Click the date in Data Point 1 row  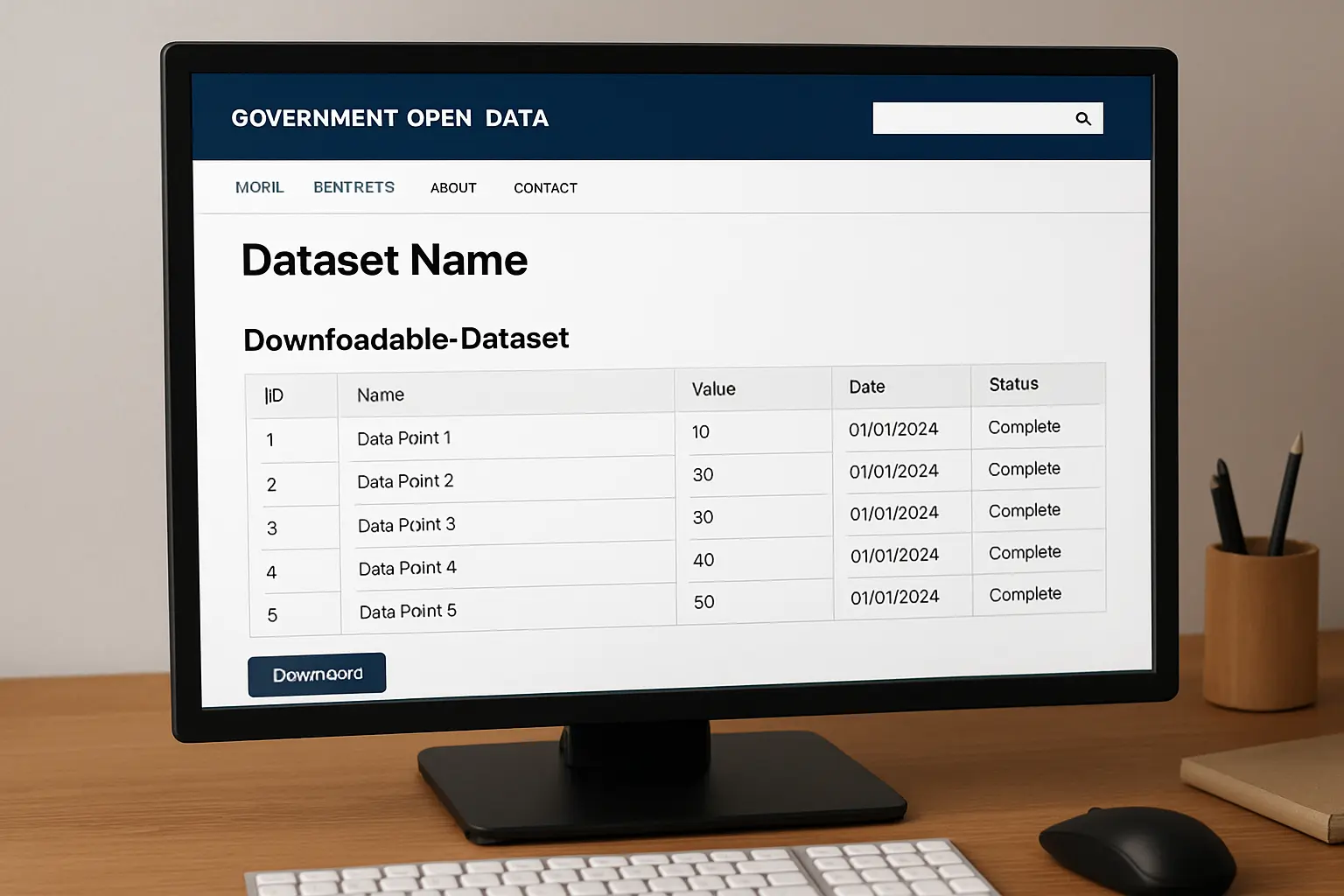(x=893, y=430)
